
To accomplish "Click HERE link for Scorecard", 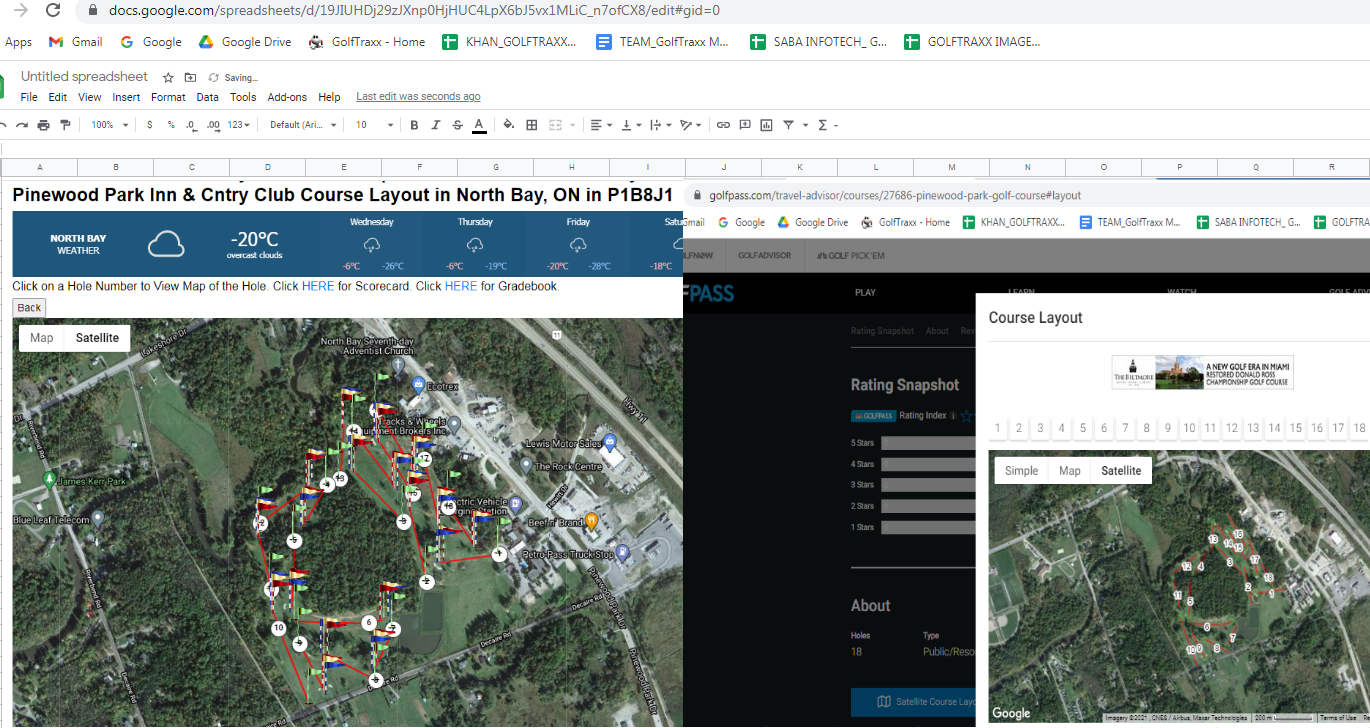I will [318, 286].
